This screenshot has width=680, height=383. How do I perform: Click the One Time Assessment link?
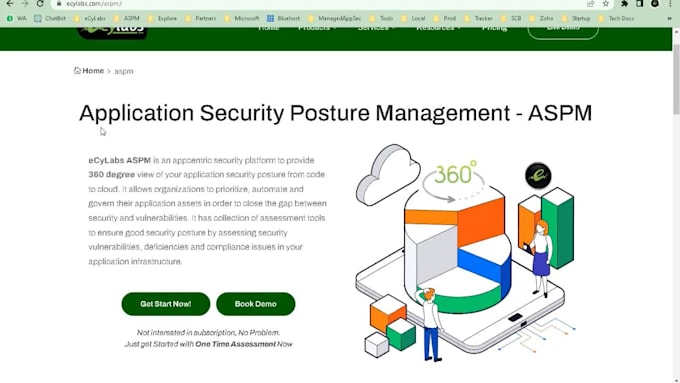coord(235,344)
